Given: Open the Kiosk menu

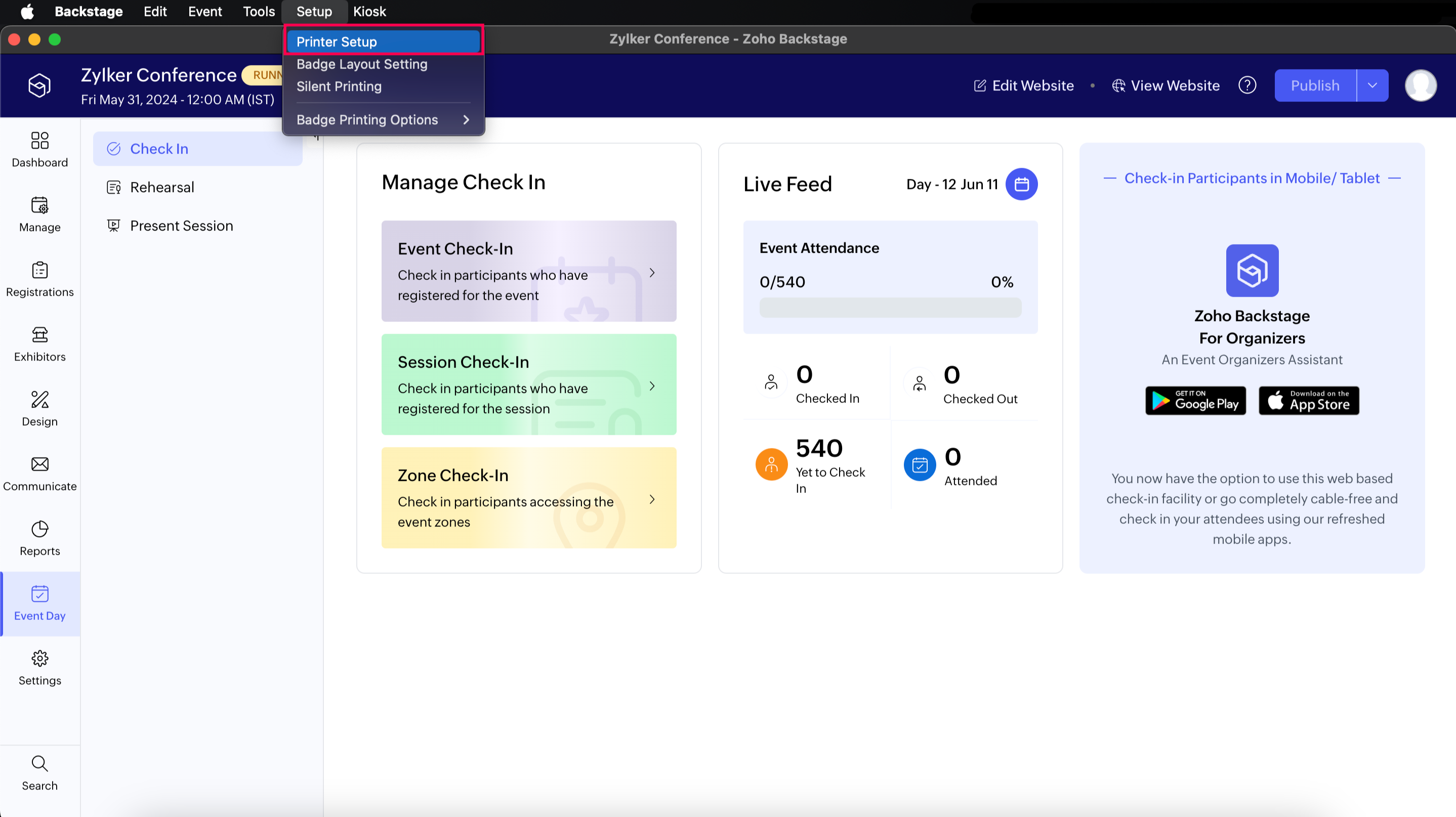Looking at the screenshot, I should pyautogui.click(x=369, y=11).
